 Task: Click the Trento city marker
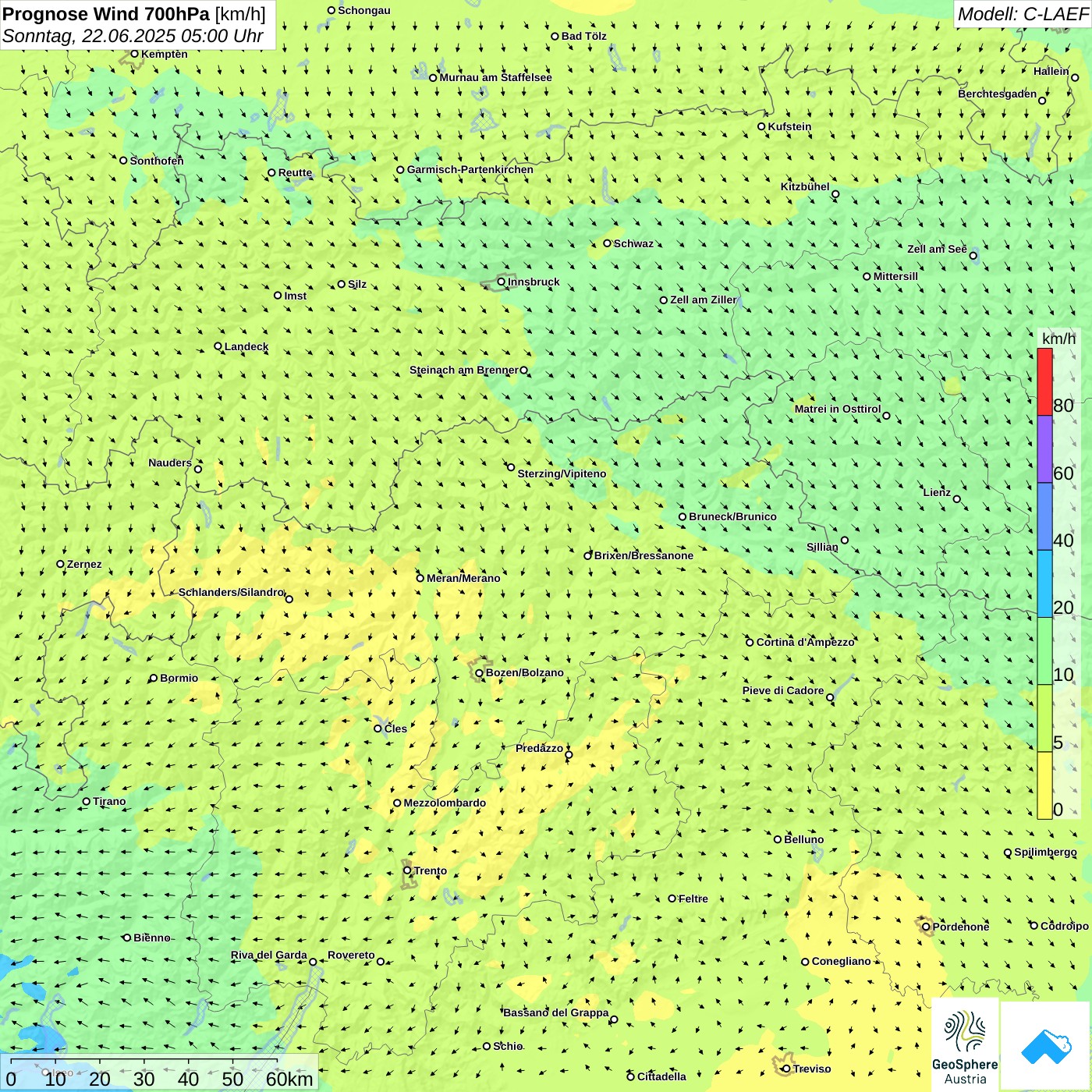[407, 870]
